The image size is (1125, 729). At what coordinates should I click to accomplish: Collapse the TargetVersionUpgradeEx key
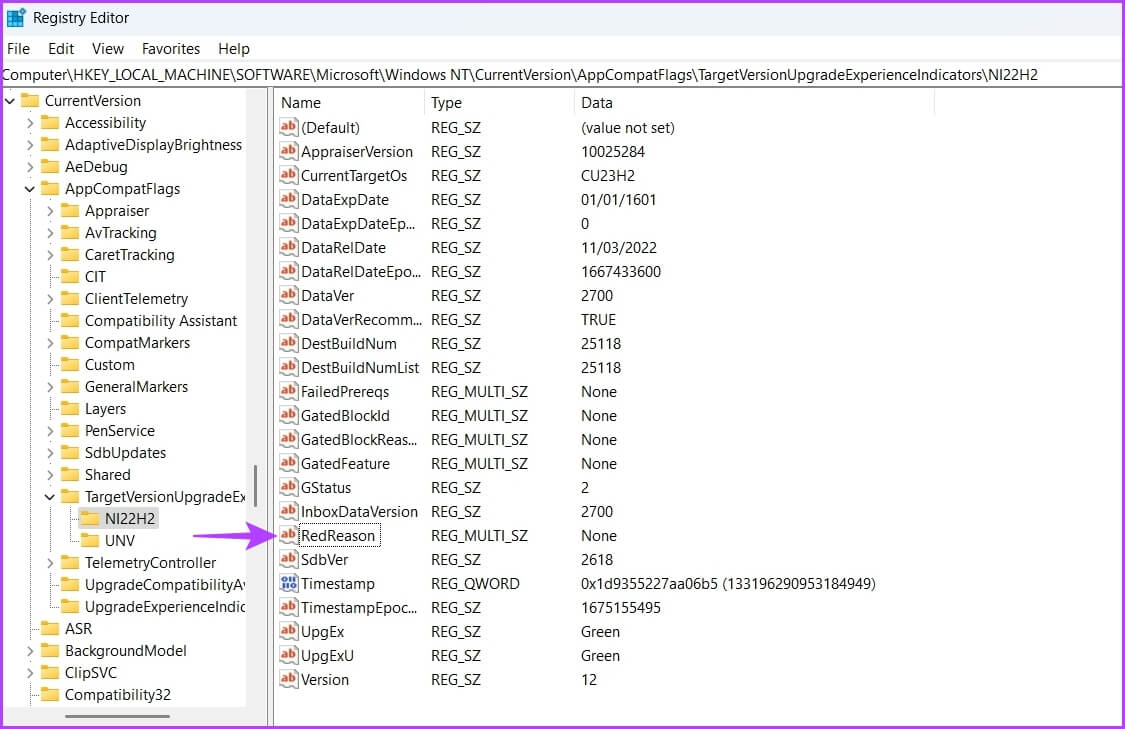click(x=50, y=497)
